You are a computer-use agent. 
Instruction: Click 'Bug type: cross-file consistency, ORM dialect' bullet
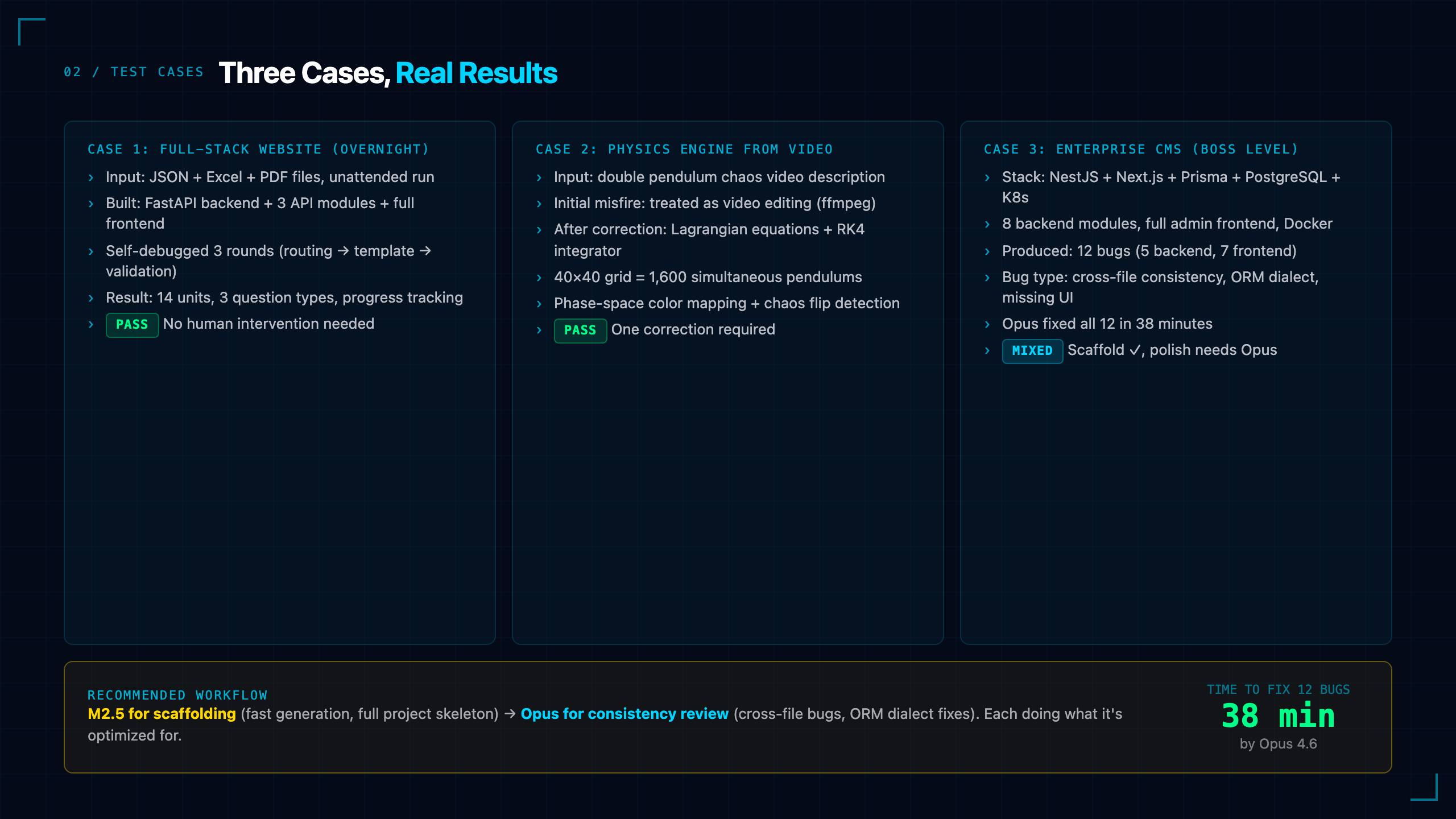tap(1160, 287)
